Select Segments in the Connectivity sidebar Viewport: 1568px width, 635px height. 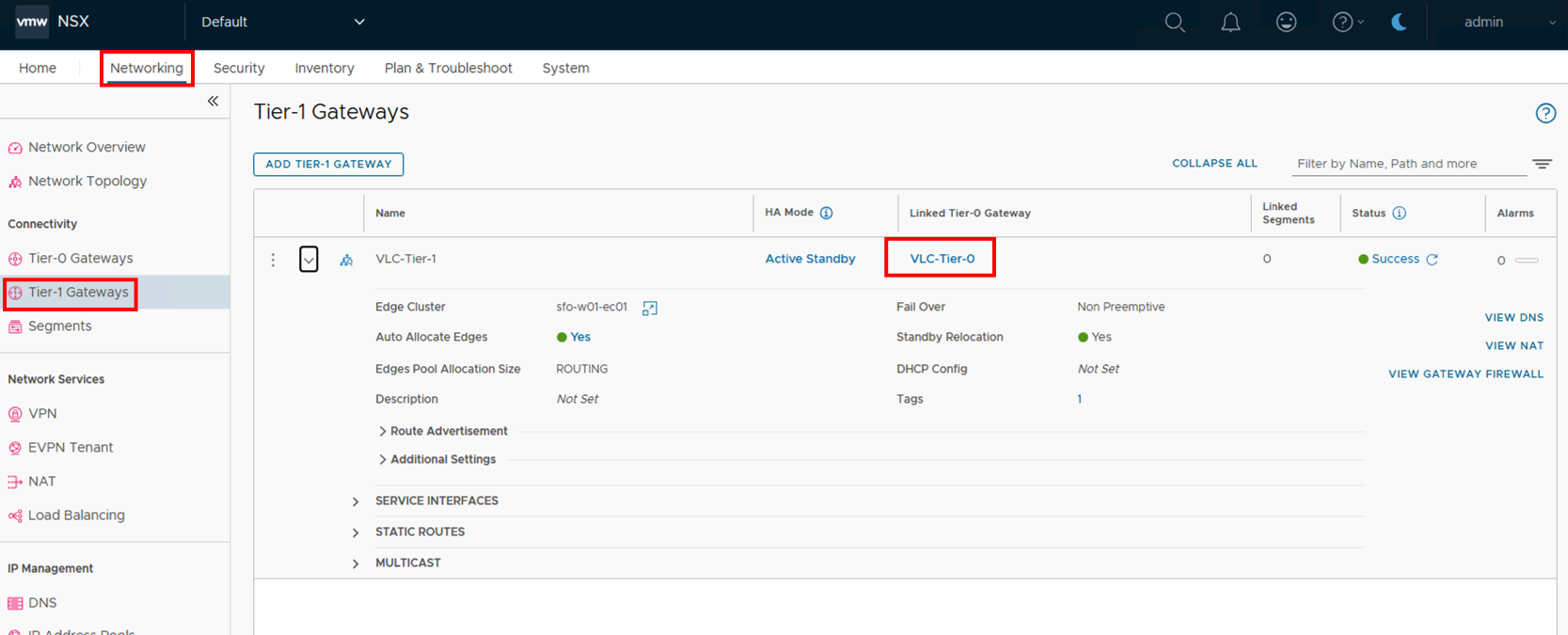pos(59,326)
